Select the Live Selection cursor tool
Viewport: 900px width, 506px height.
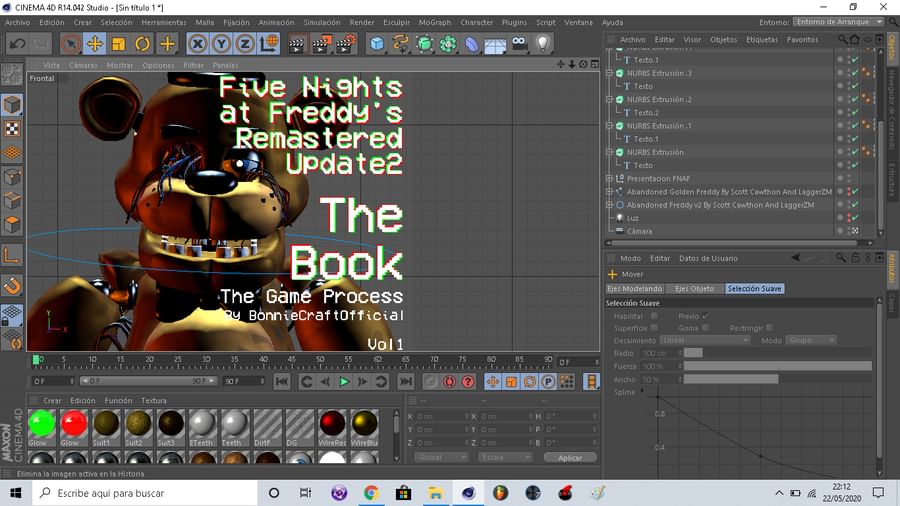(x=71, y=44)
